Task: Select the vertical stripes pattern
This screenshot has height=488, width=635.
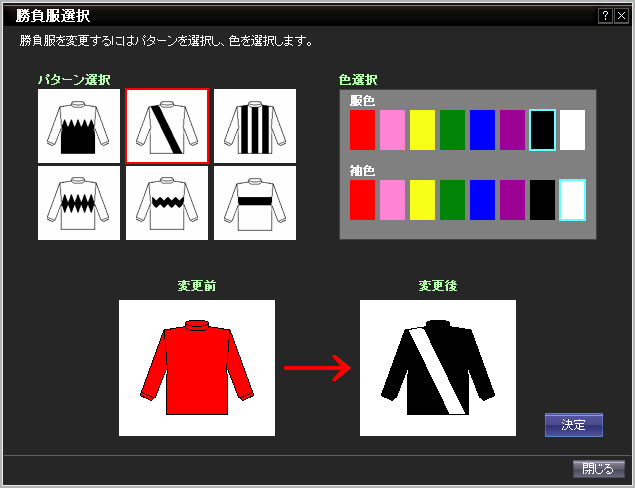Action: (x=255, y=126)
